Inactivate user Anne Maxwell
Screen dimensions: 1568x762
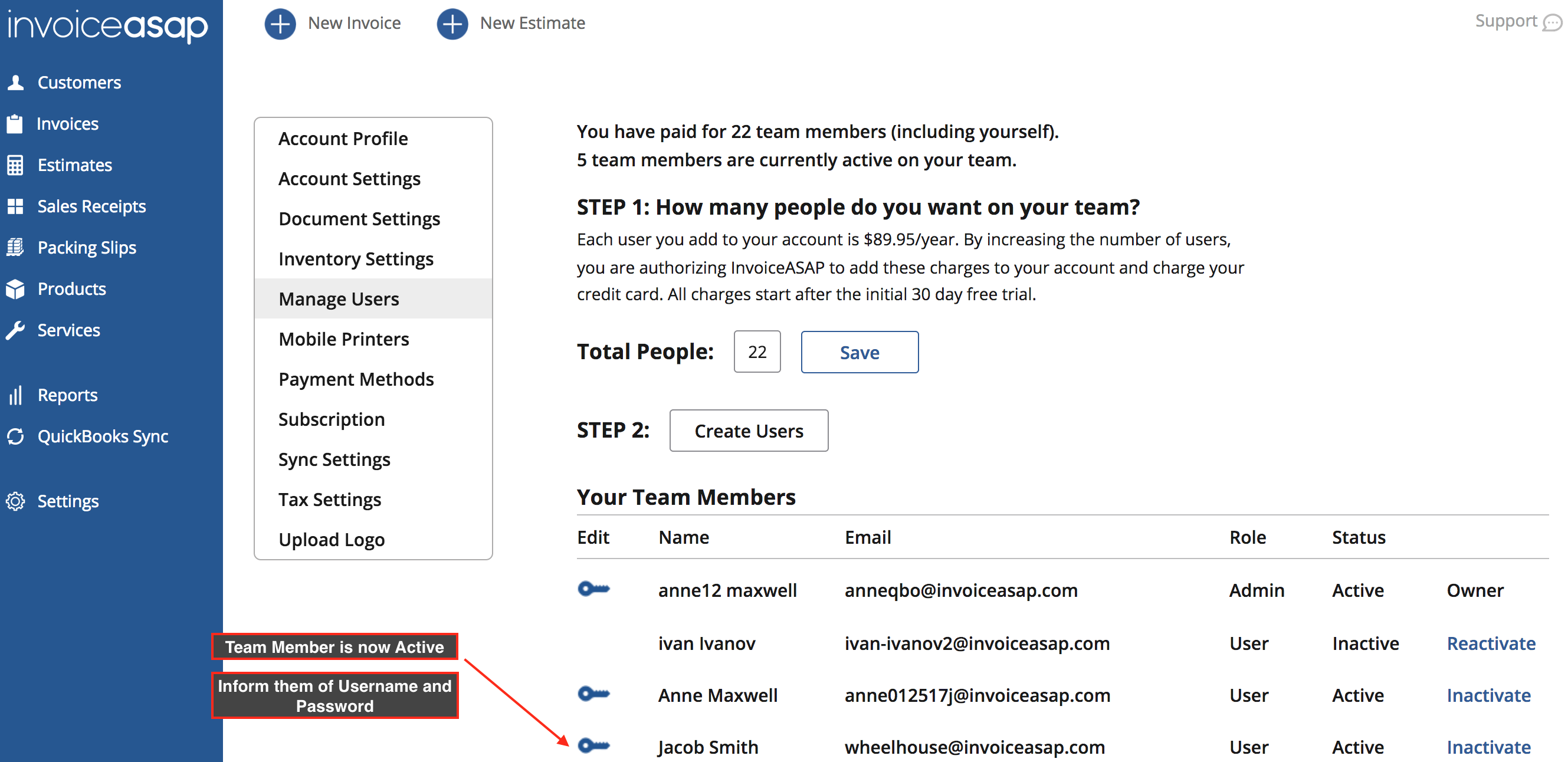coord(1488,695)
